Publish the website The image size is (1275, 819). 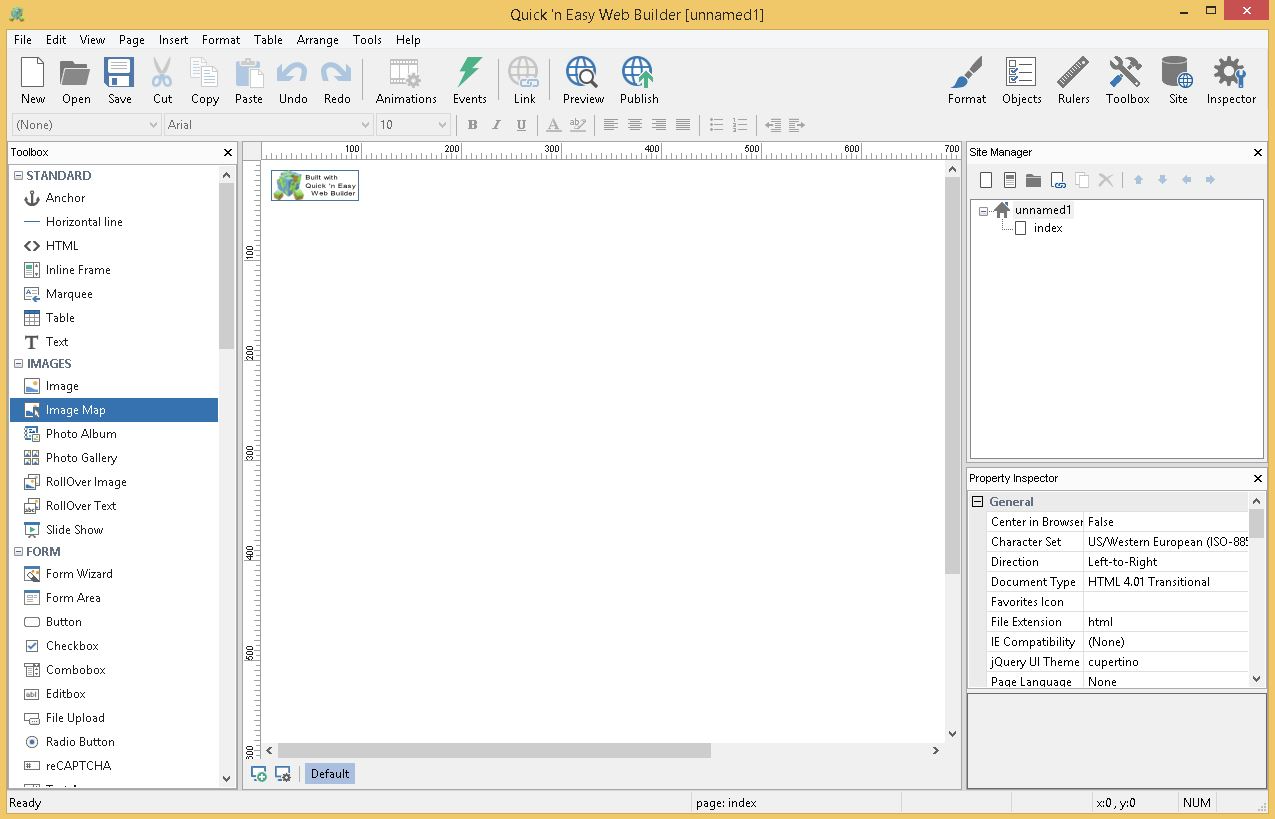tap(638, 80)
